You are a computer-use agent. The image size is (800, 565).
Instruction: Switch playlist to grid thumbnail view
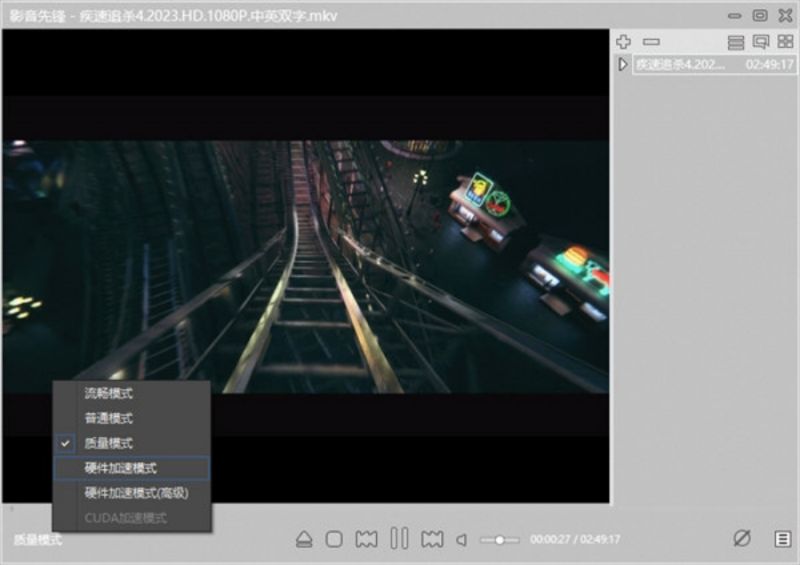coord(785,41)
